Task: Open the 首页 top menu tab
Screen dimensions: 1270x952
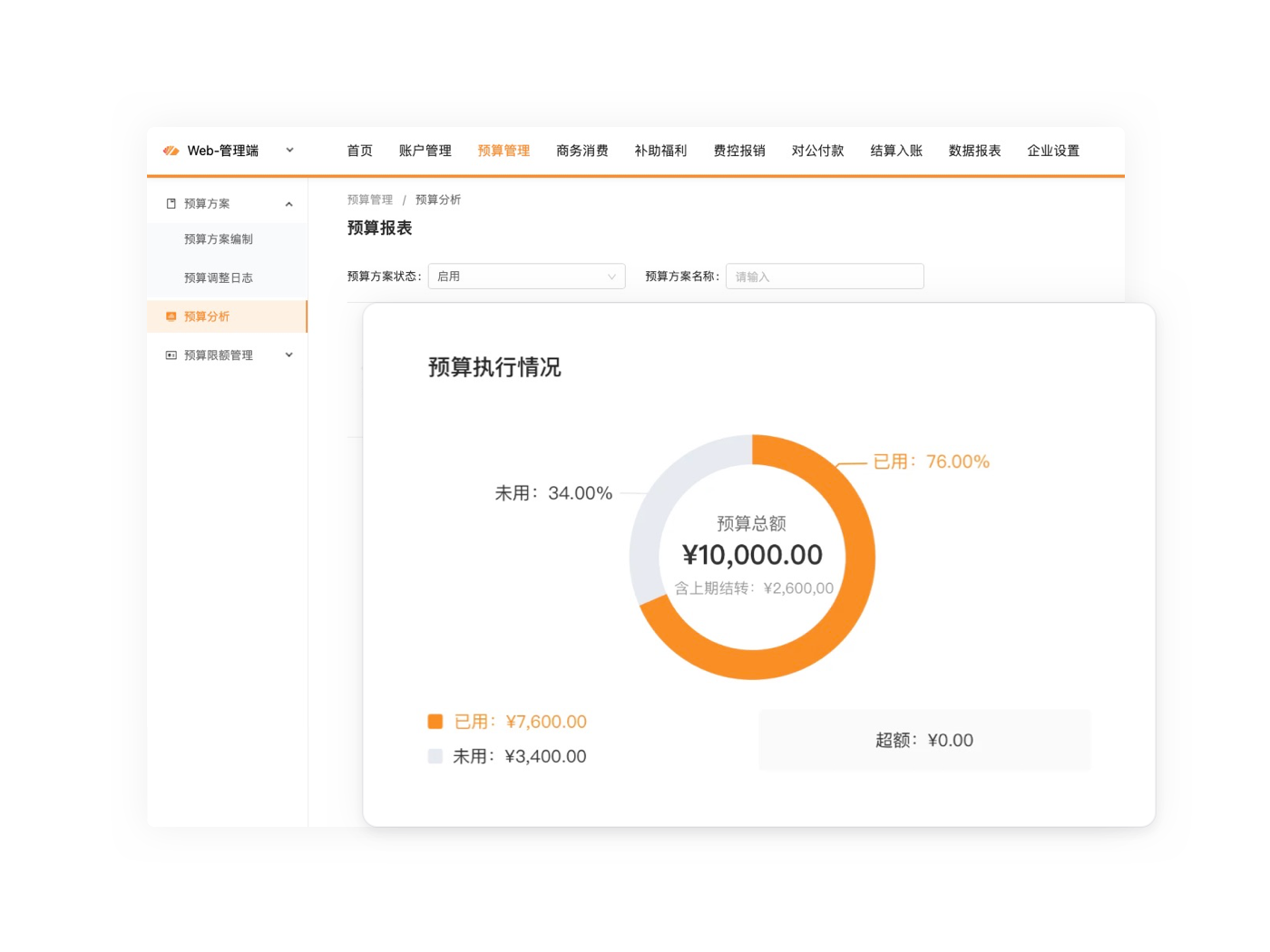Action: (359, 151)
